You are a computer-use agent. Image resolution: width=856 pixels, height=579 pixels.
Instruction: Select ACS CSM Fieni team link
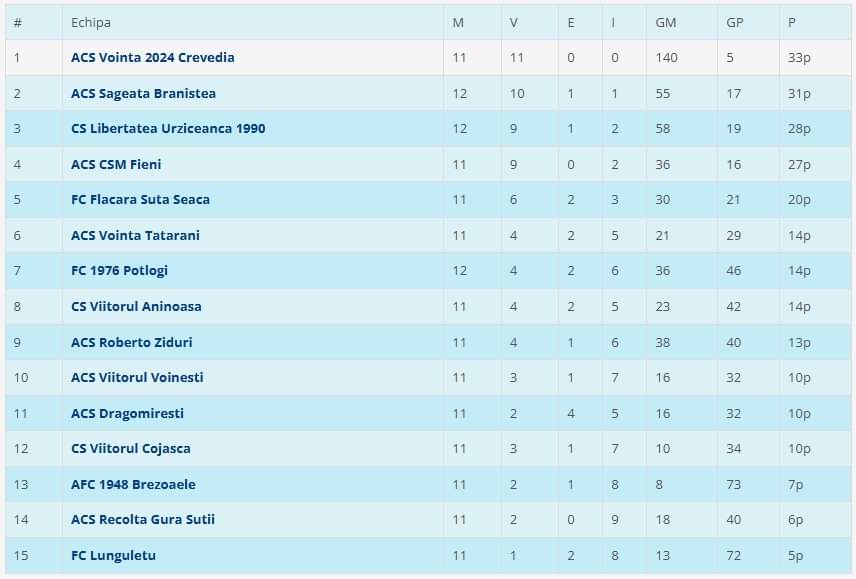(x=116, y=164)
